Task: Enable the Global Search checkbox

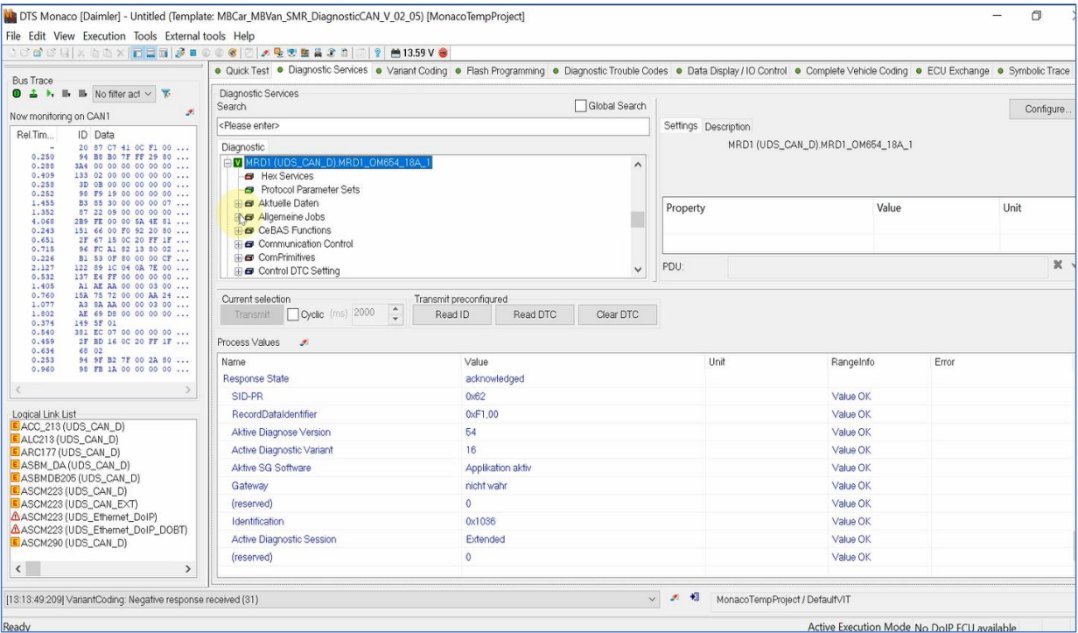Action: point(581,106)
